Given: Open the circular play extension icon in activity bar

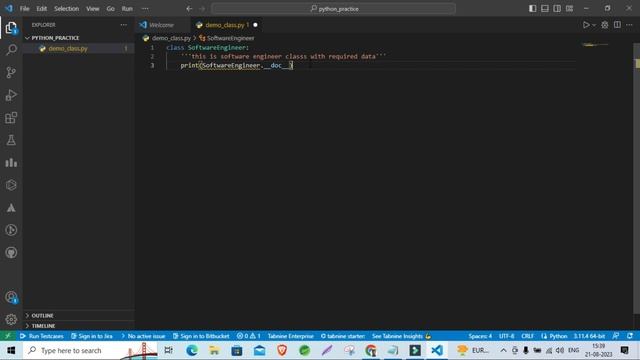Looking at the screenshot, I should tap(11, 230).
